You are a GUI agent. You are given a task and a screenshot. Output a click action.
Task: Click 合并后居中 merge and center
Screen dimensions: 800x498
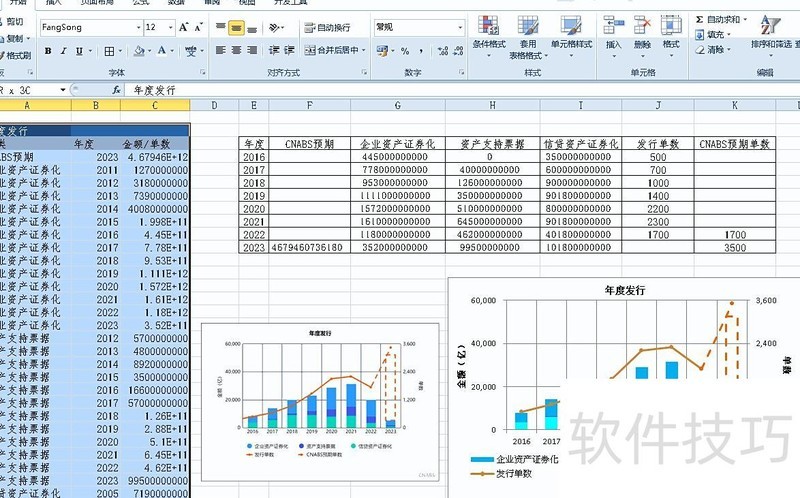coord(332,50)
